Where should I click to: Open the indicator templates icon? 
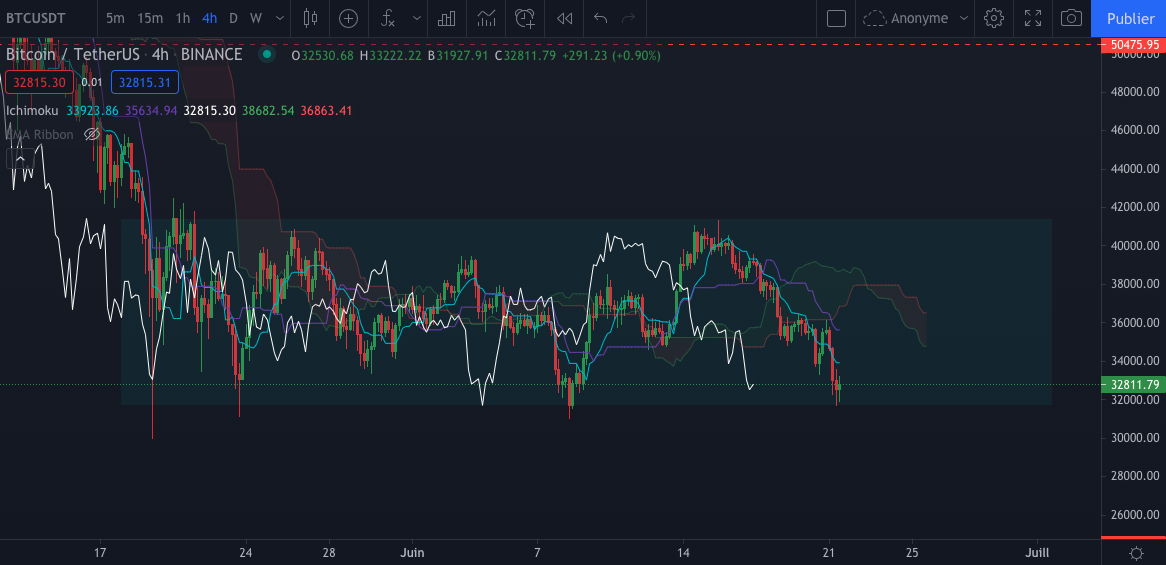pyautogui.click(x=486, y=18)
